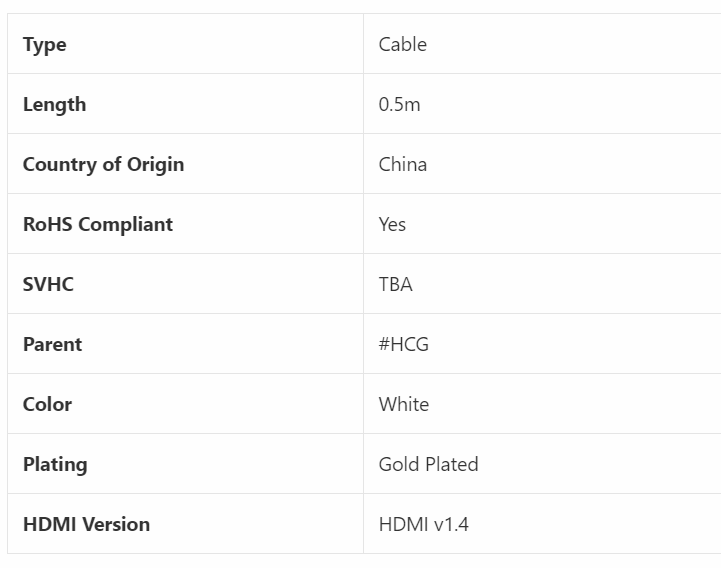The image size is (721, 568).
Task: Select the 'China' value text
Action: 403,164
